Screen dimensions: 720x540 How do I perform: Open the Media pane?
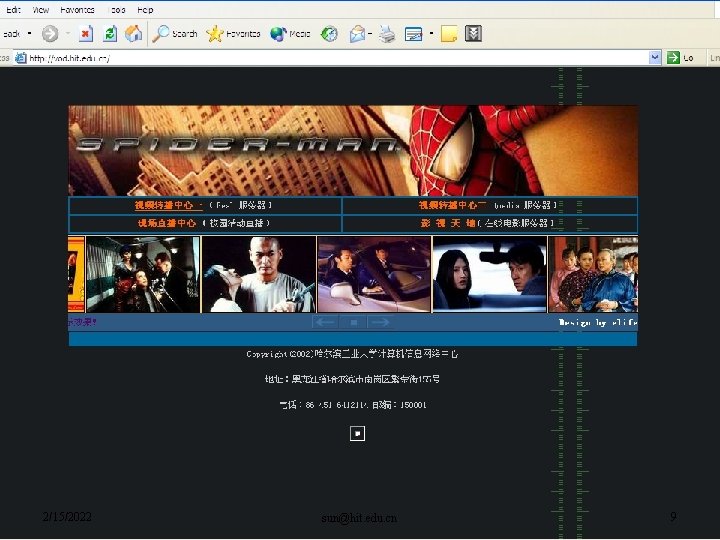click(x=290, y=34)
